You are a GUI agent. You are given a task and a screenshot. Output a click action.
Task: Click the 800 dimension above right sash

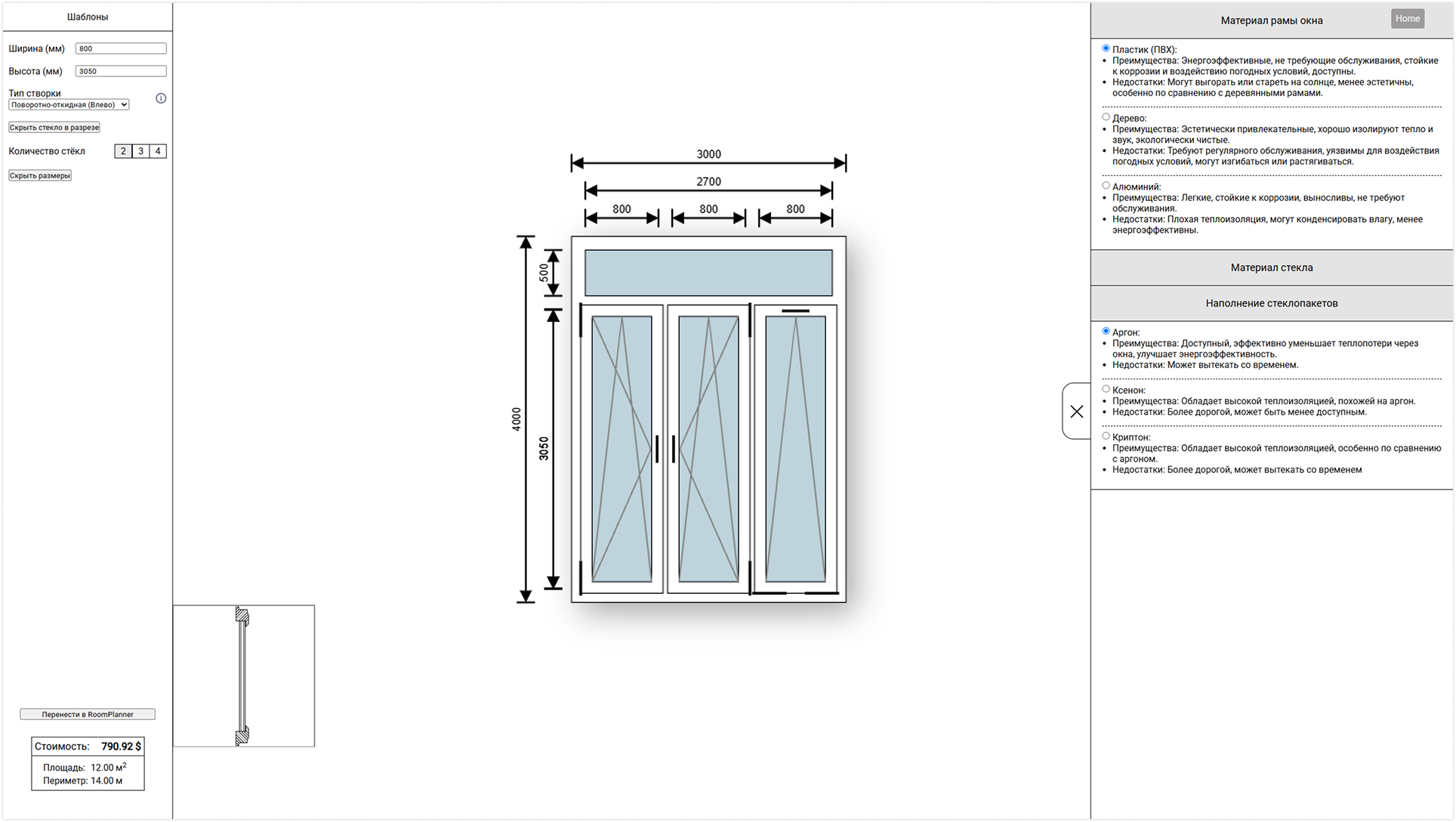pos(795,209)
